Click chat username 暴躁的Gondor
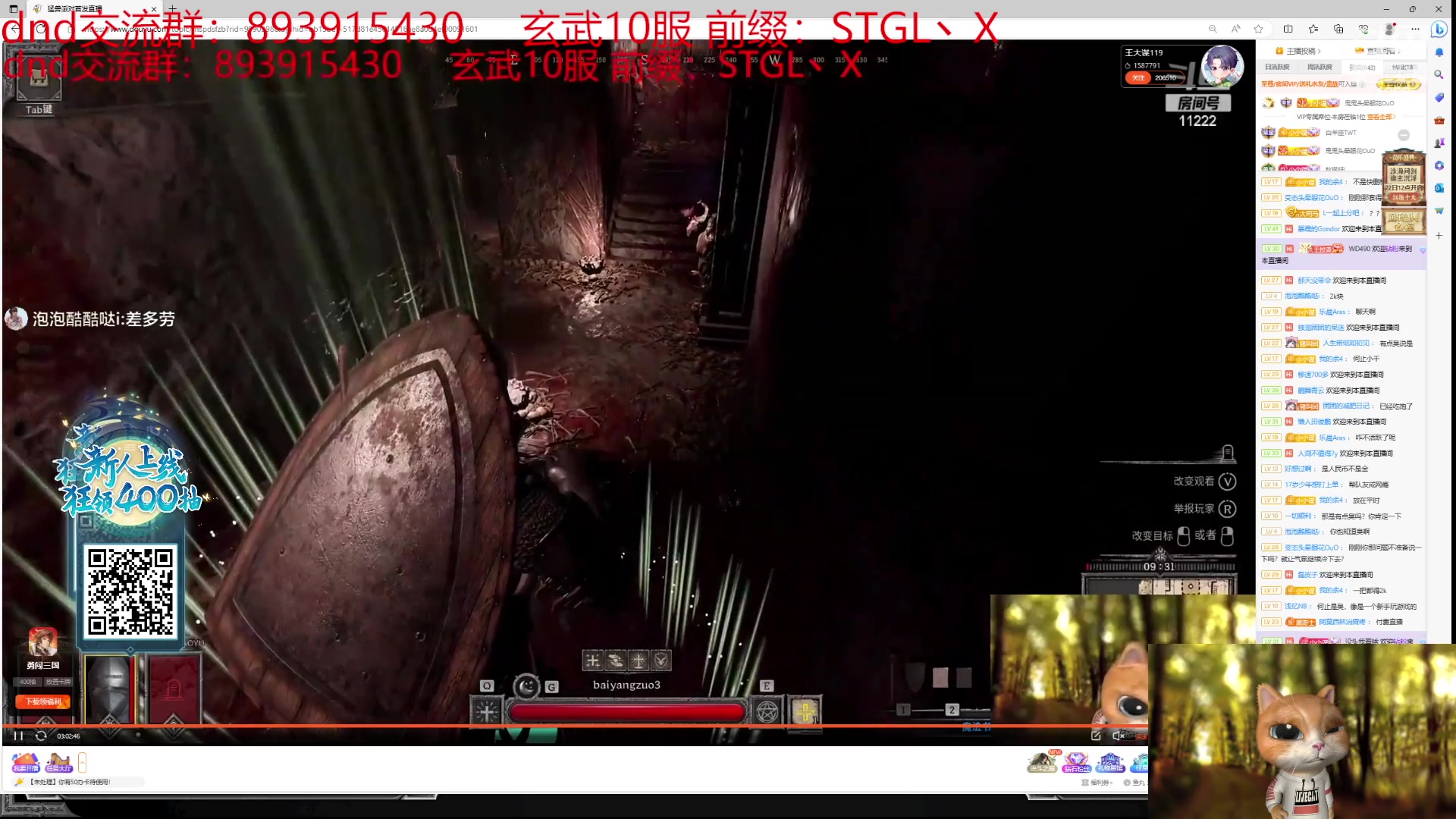The height and width of the screenshot is (819, 1456). 1318,229
